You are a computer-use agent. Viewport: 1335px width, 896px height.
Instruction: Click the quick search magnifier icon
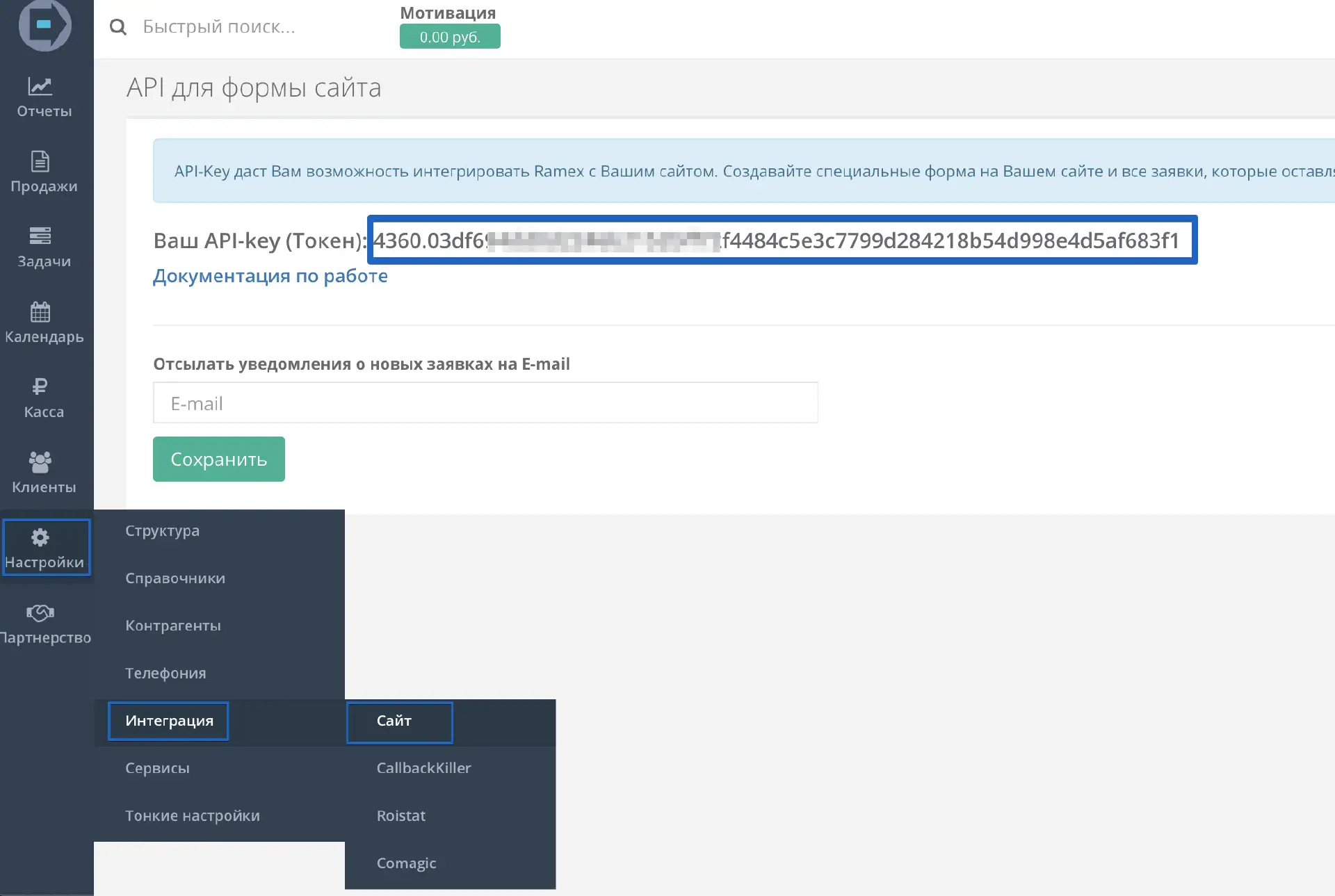pos(118,27)
